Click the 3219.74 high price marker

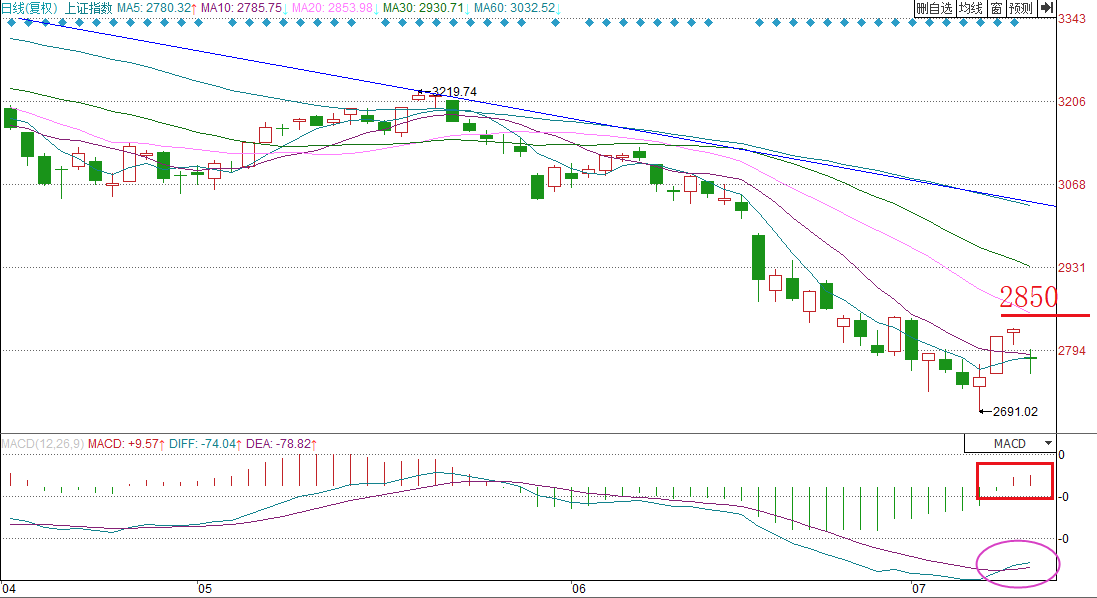click(x=453, y=92)
